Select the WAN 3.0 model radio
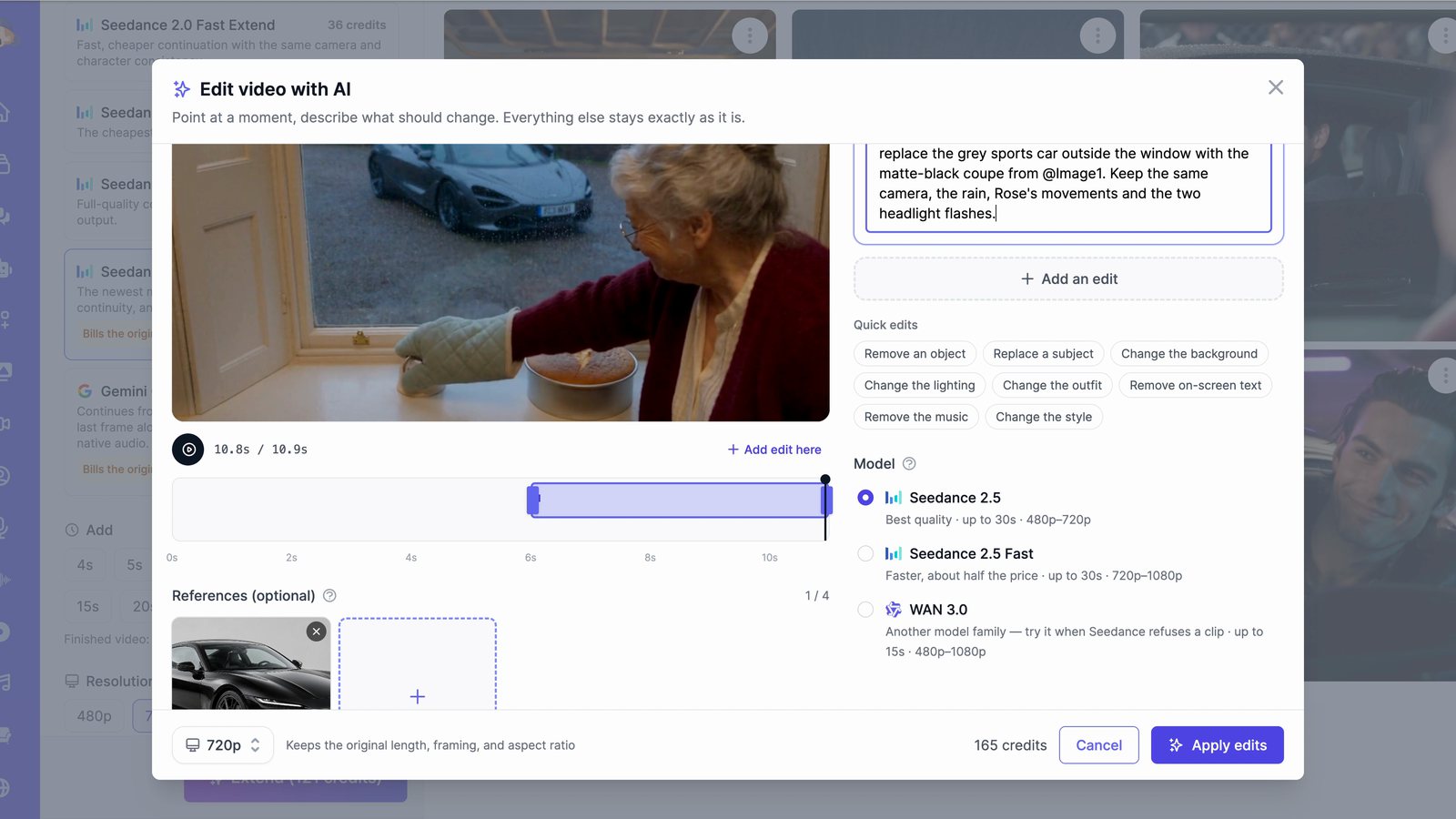Screen dimensions: 1456x819 tap(865, 610)
